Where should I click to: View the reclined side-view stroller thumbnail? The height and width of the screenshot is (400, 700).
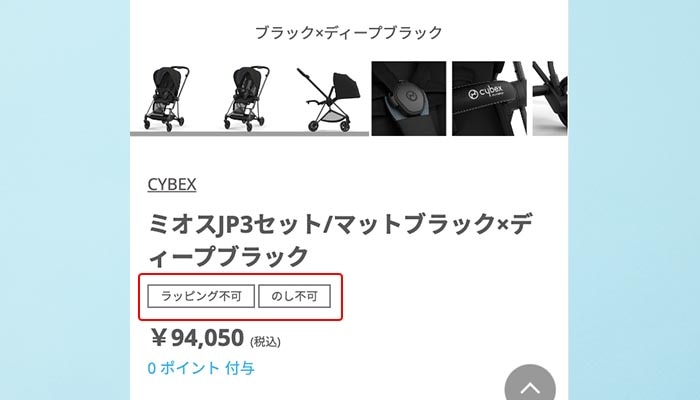[328, 98]
